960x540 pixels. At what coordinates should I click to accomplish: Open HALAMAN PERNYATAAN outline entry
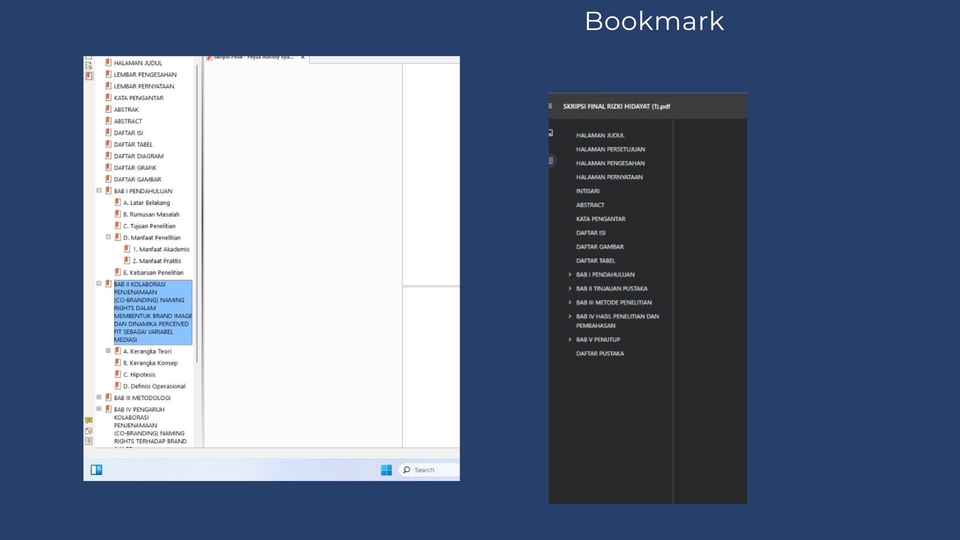click(609, 177)
